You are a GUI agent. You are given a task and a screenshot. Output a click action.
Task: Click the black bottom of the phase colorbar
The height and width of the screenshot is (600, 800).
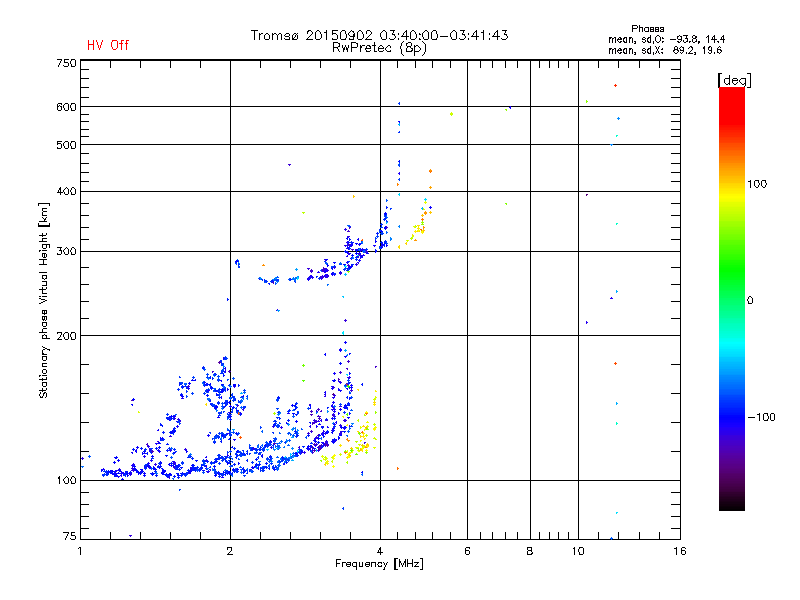tap(732, 503)
